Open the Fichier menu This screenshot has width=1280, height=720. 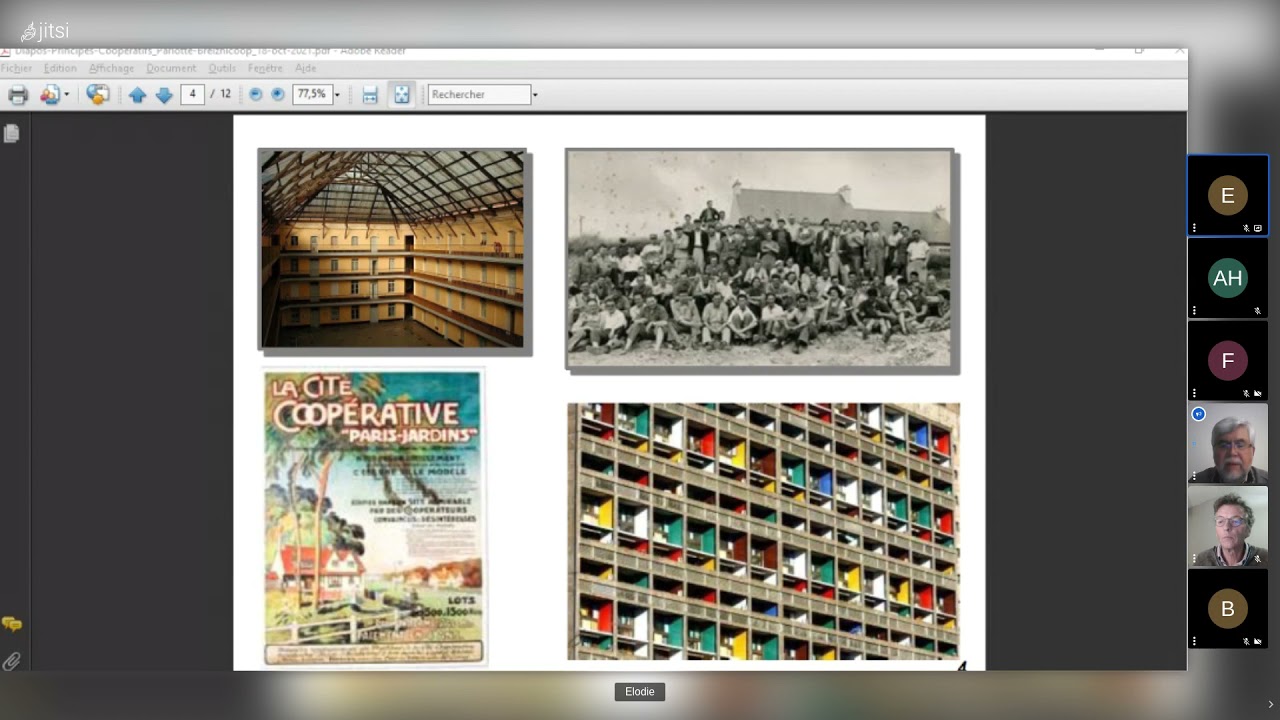point(16,68)
